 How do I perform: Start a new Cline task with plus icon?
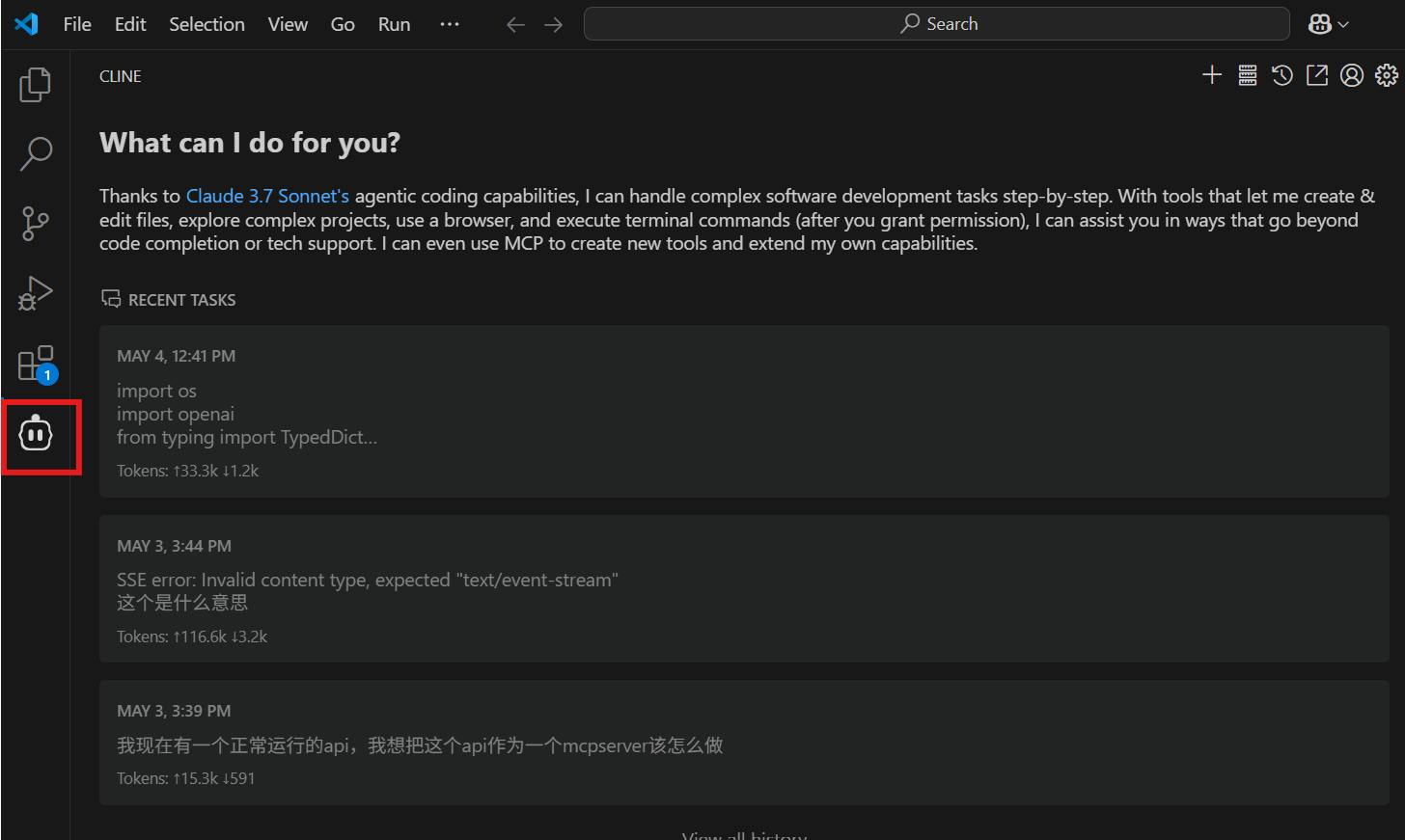tap(1212, 74)
